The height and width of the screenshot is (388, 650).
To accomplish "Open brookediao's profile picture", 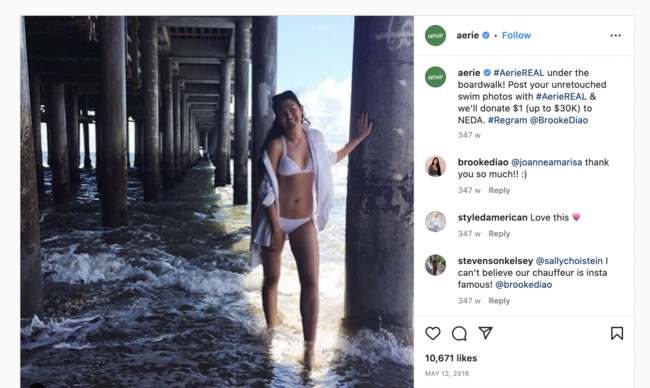I will pyautogui.click(x=435, y=166).
